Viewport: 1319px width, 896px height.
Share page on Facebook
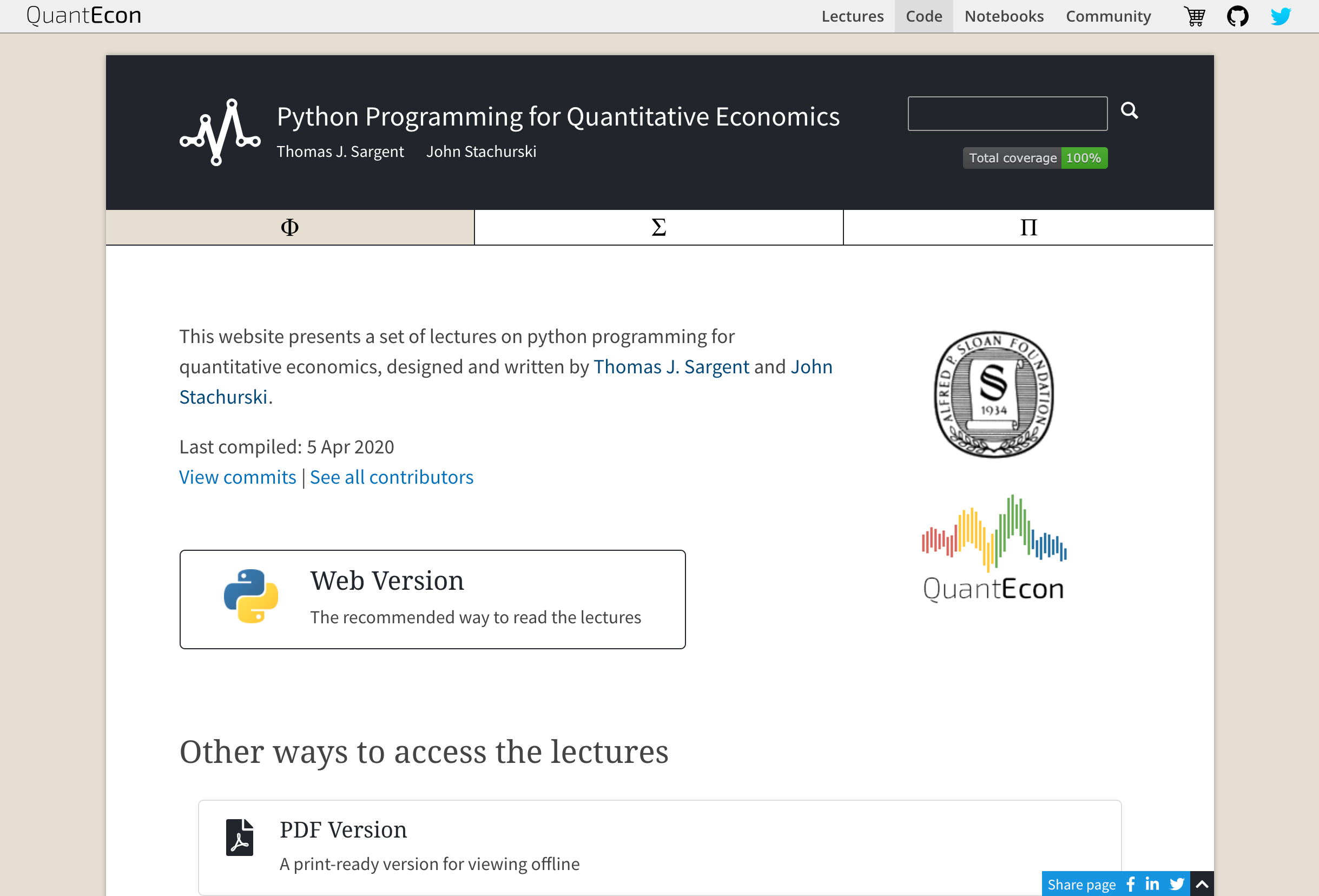tap(1131, 884)
